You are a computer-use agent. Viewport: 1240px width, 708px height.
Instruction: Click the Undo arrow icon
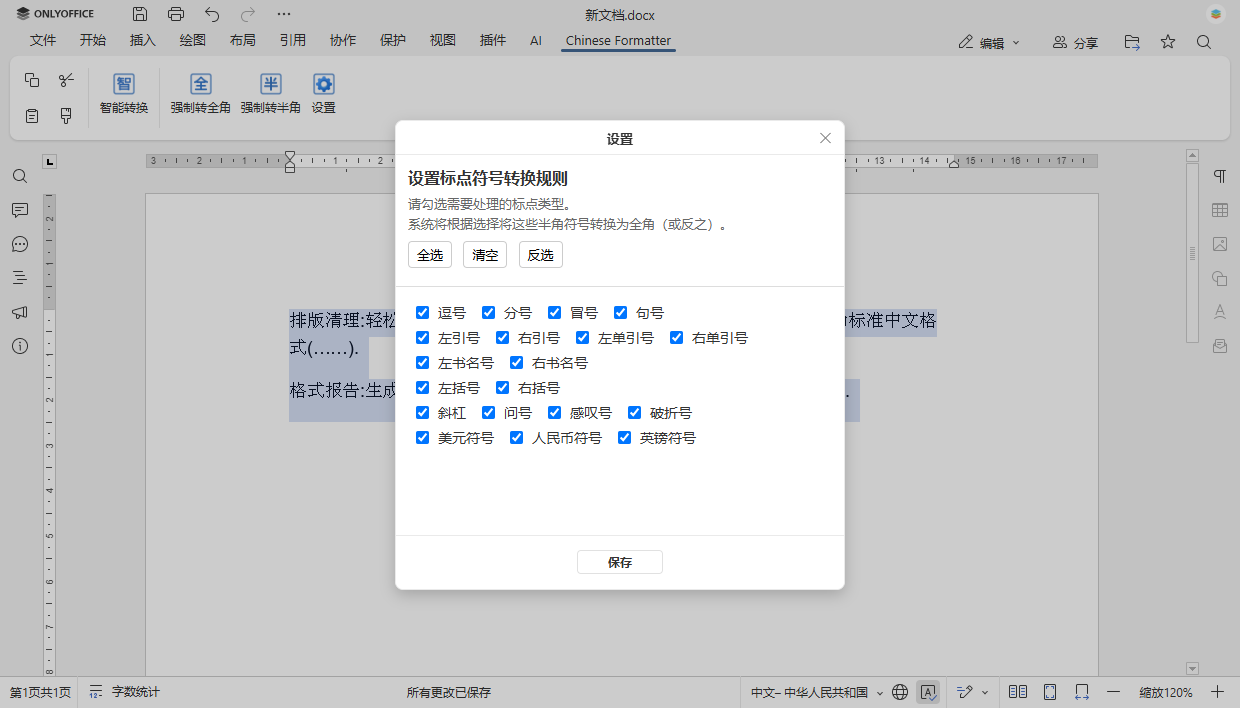click(x=212, y=14)
